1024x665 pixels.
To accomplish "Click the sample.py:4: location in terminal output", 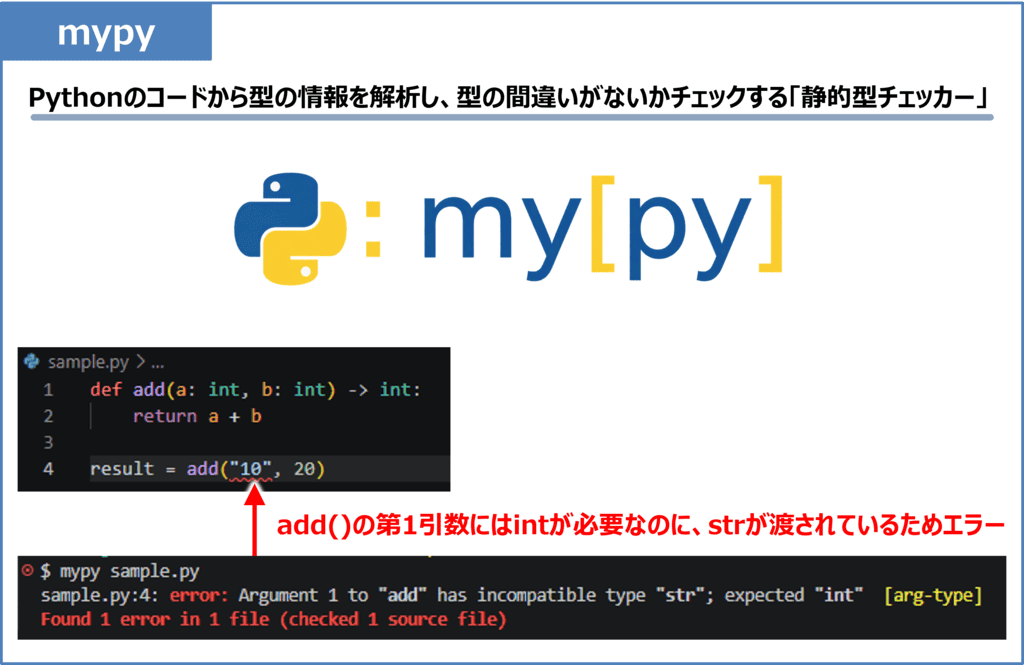I will 99,595.
